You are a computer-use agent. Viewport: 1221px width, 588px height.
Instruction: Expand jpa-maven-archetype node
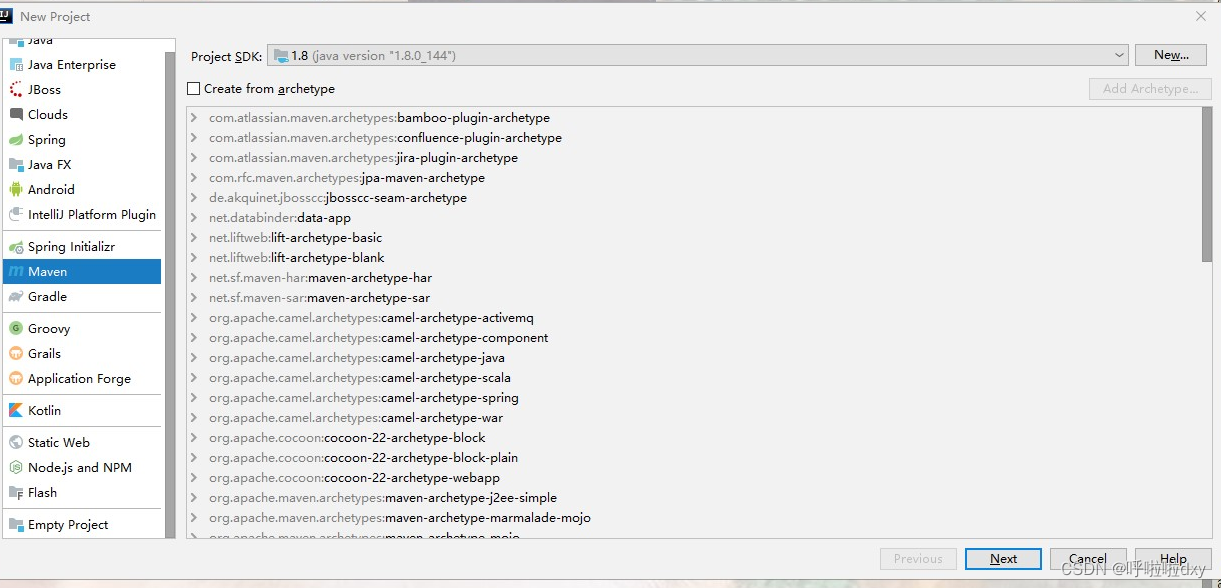(x=194, y=177)
